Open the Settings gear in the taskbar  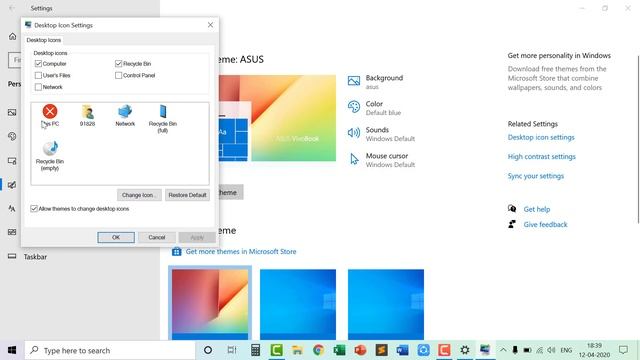pos(464,350)
